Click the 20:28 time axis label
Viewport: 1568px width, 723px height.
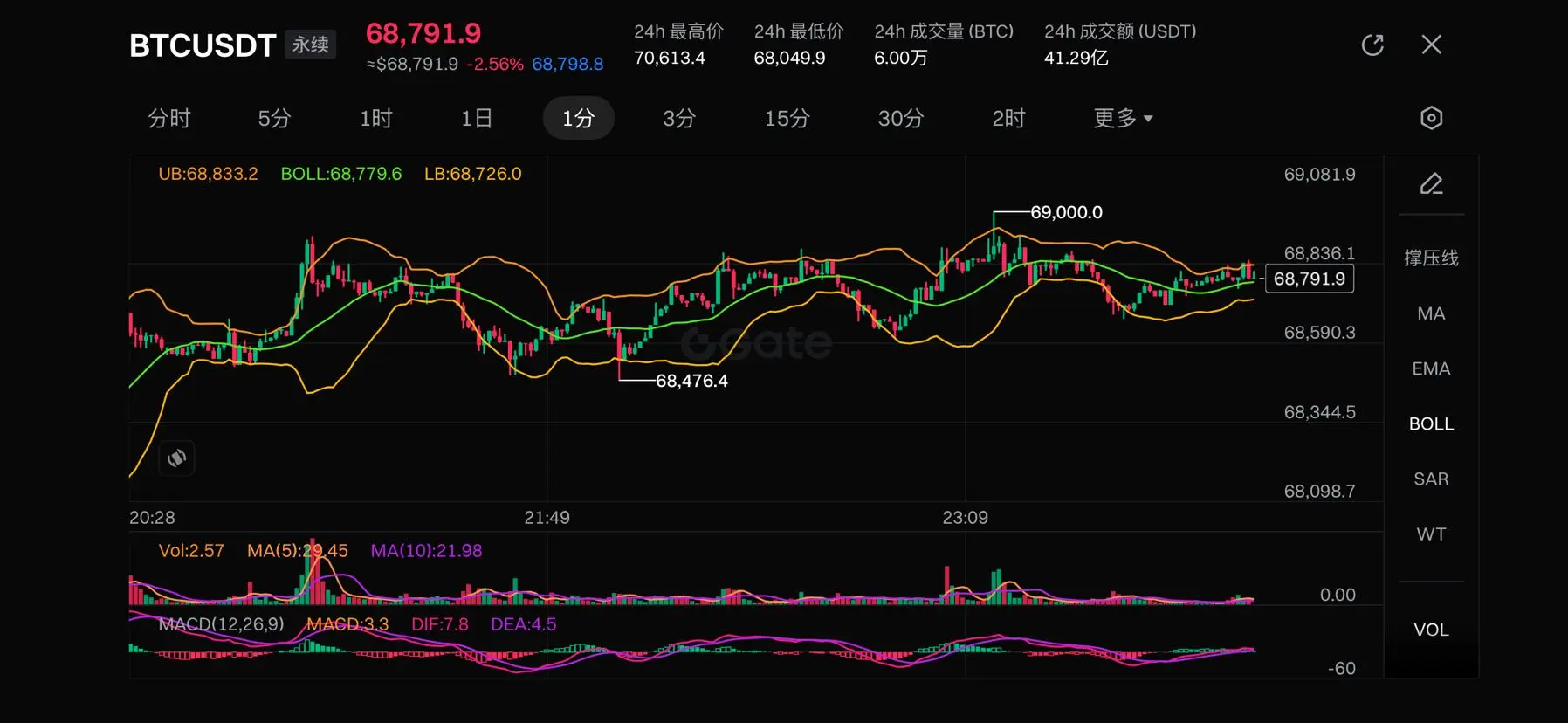(x=152, y=518)
